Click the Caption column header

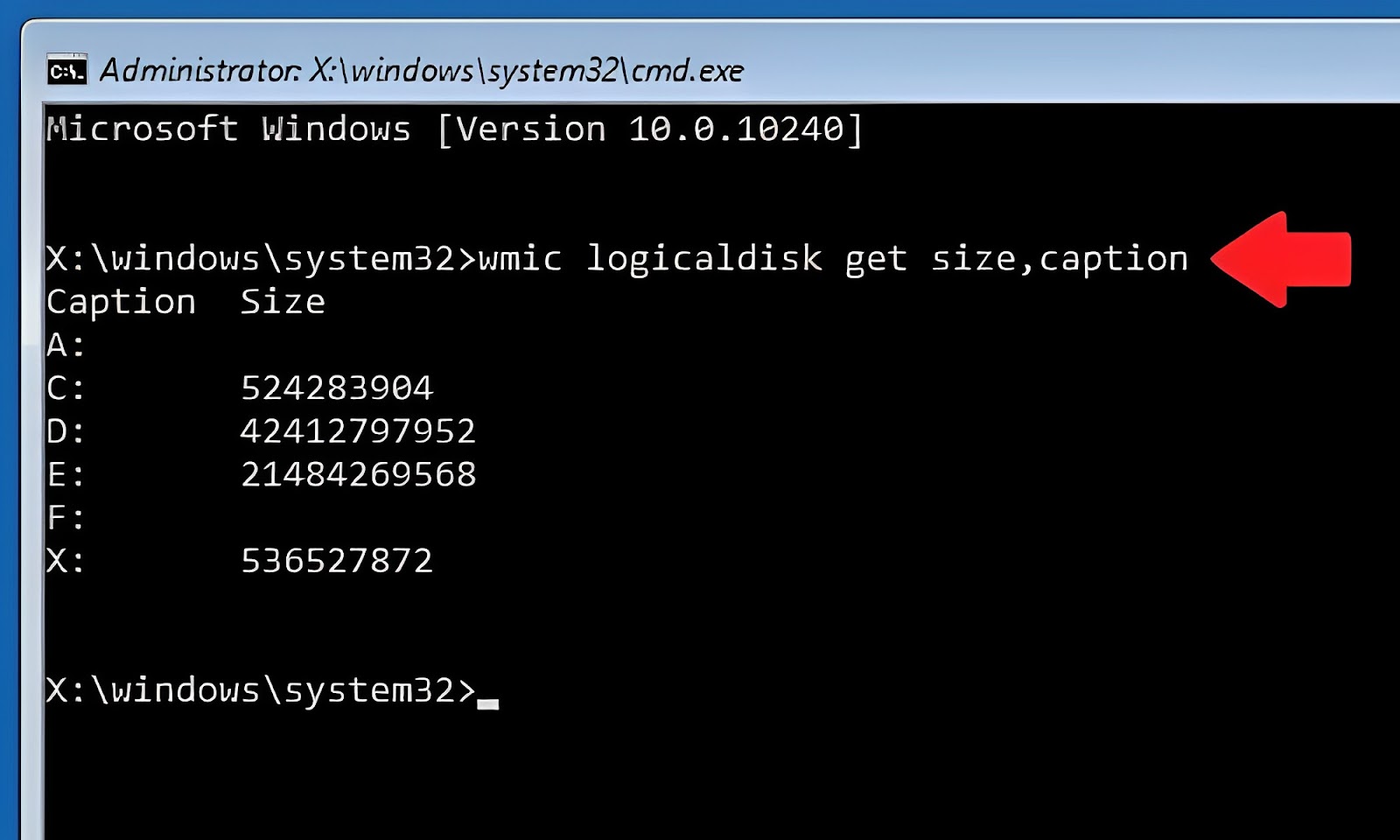click(121, 302)
